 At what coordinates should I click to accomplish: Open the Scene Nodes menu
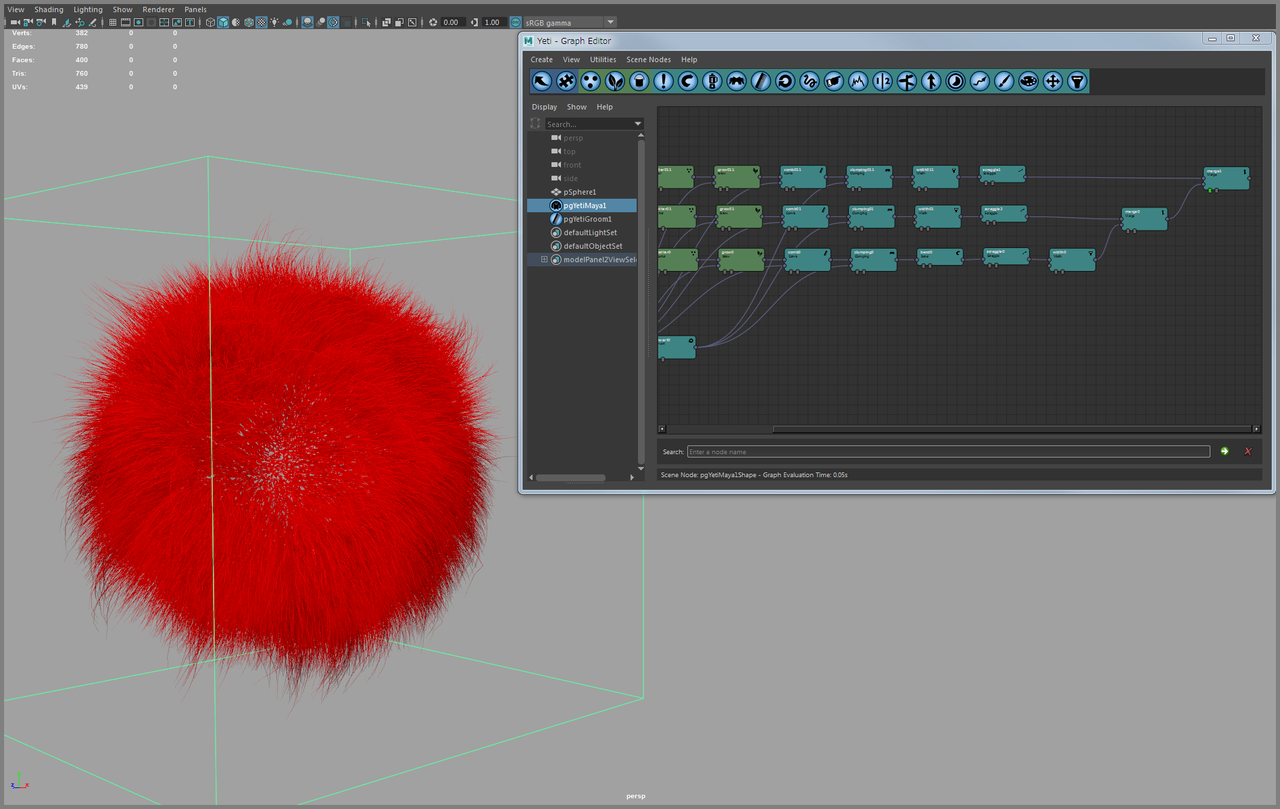coord(648,60)
